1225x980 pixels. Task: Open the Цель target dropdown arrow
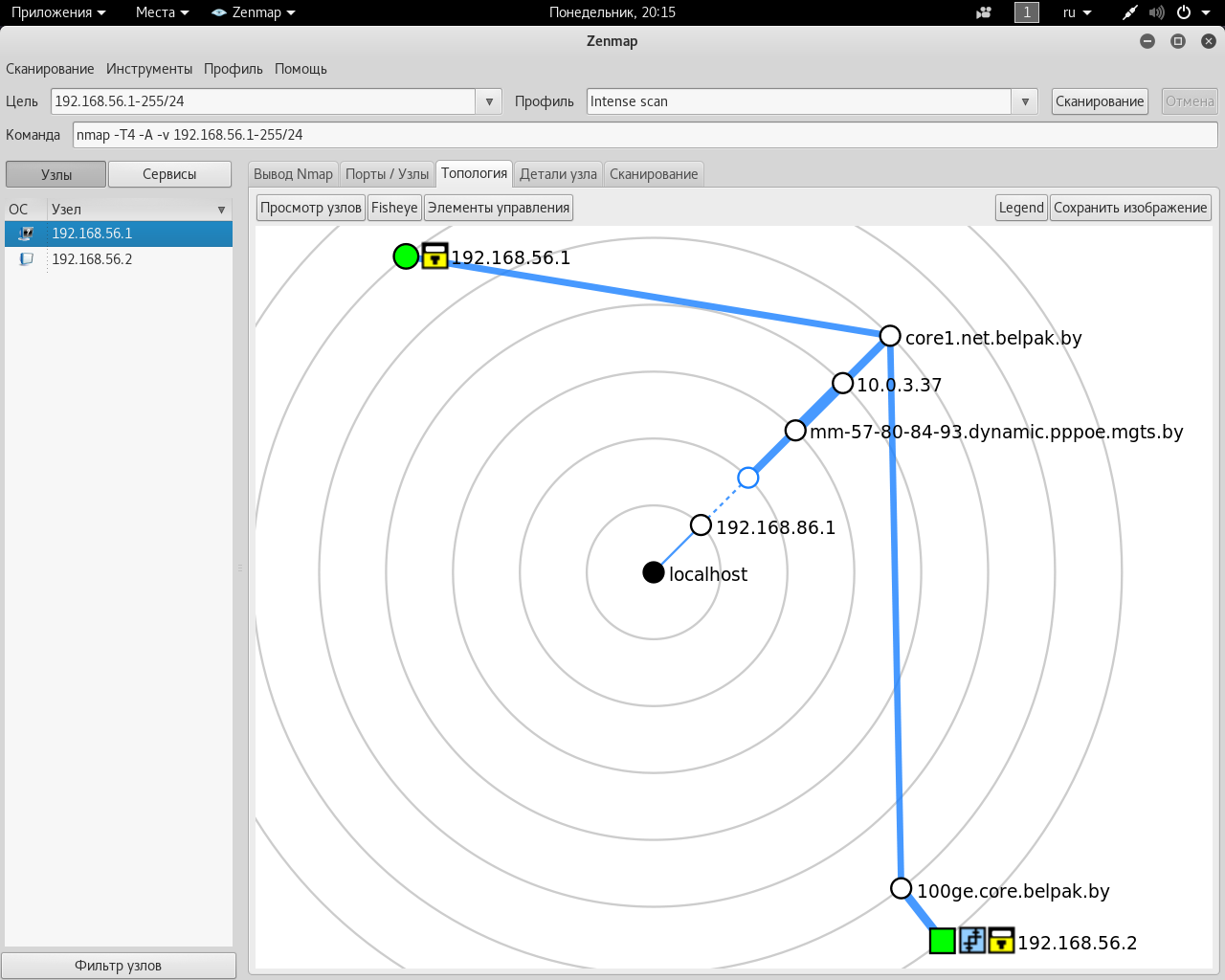[489, 101]
